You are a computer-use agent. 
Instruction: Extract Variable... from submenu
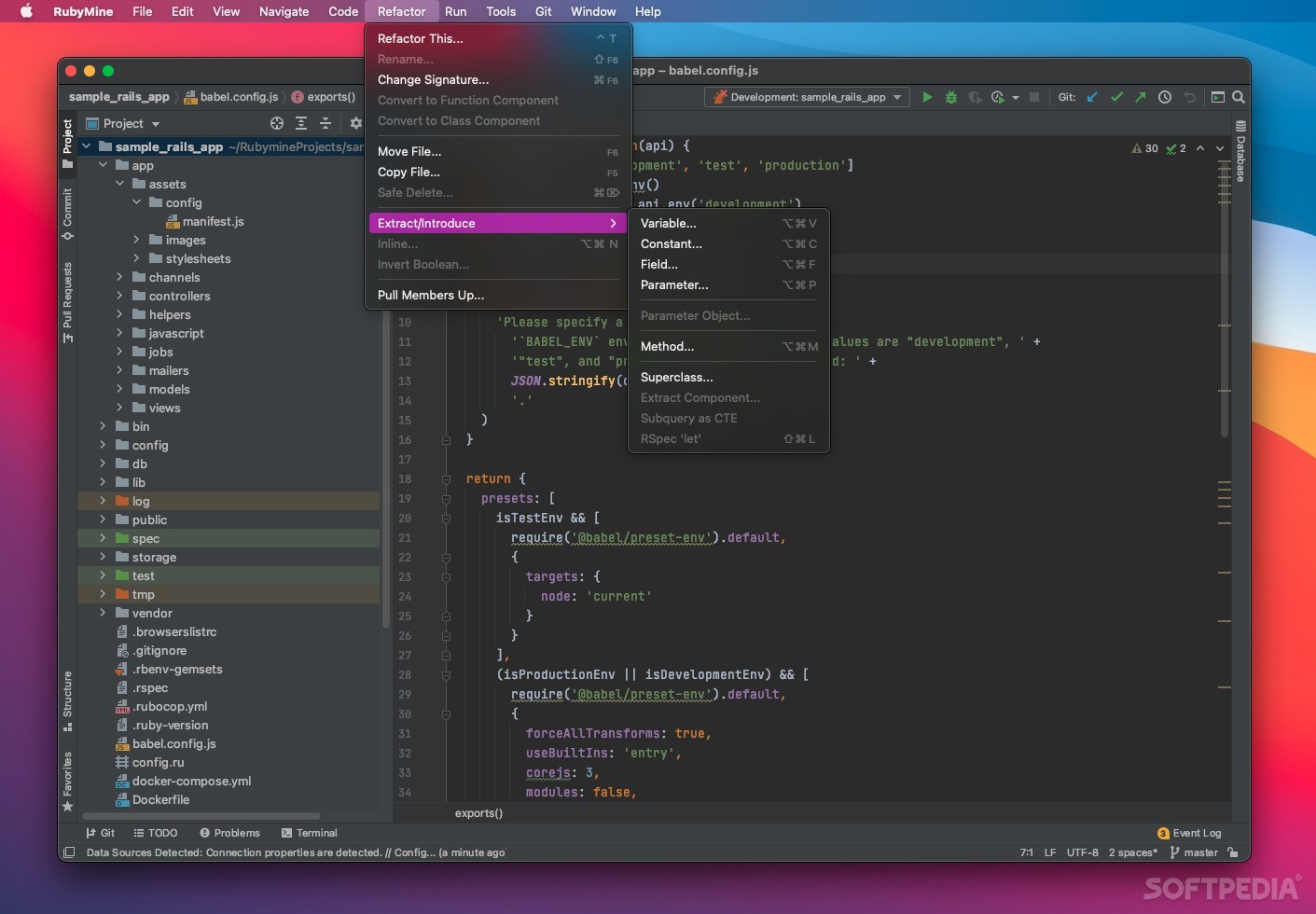(x=728, y=223)
